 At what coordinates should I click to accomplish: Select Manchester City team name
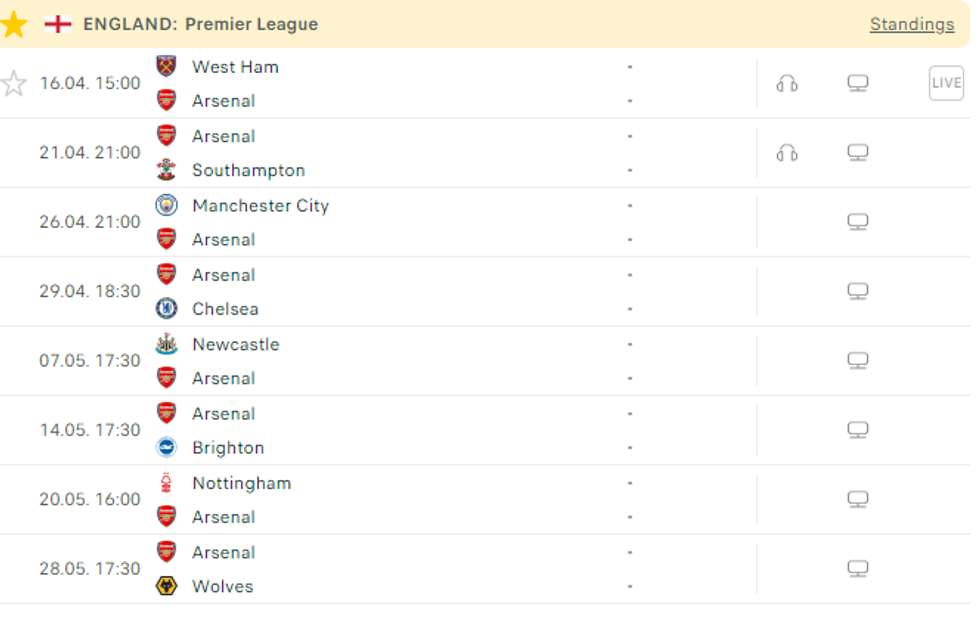pyautogui.click(x=260, y=205)
